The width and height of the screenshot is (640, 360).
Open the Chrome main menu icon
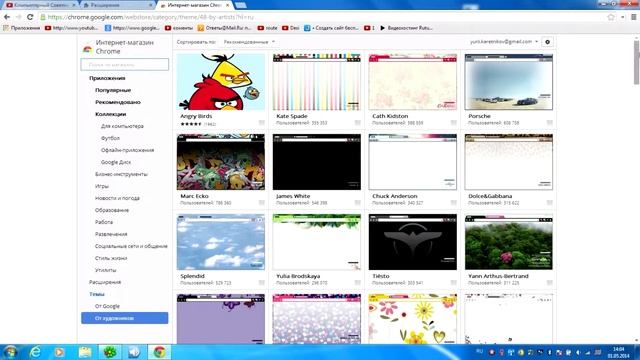[633, 17]
